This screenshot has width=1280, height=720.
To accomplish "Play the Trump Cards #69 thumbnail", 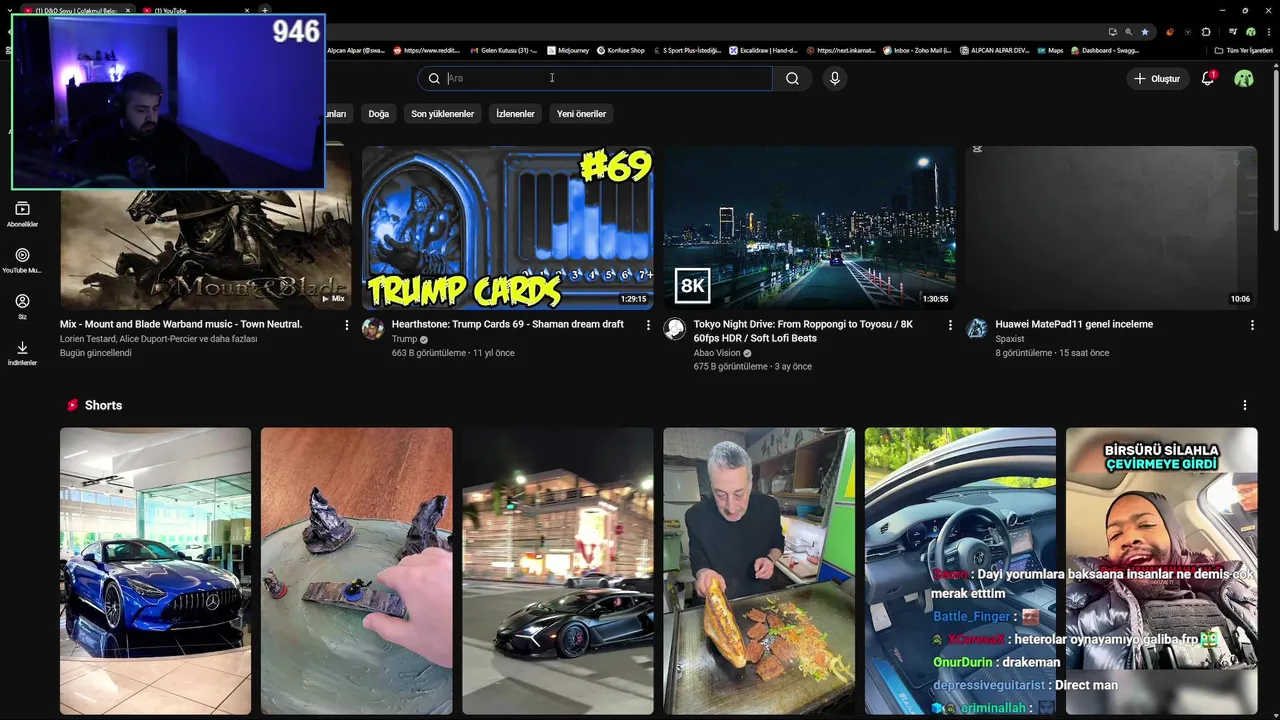I will (x=508, y=228).
